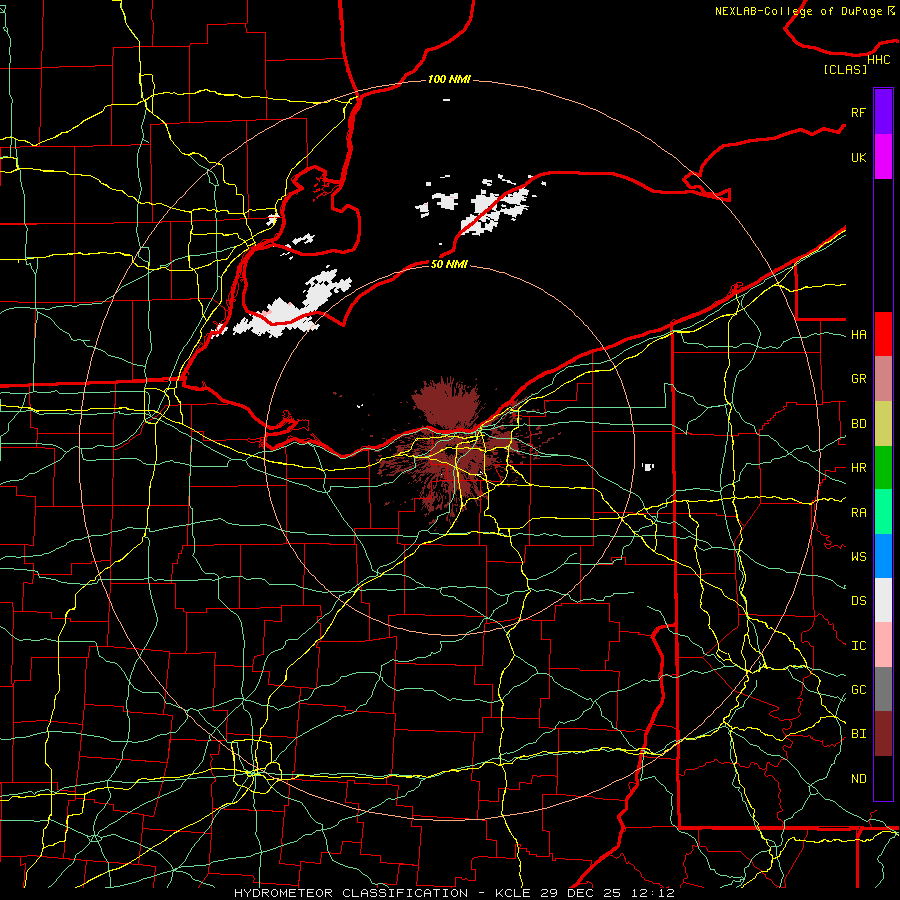Click the 'HR' legend label
The height and width of the screenshot is (900, 900).
[858, 468]
